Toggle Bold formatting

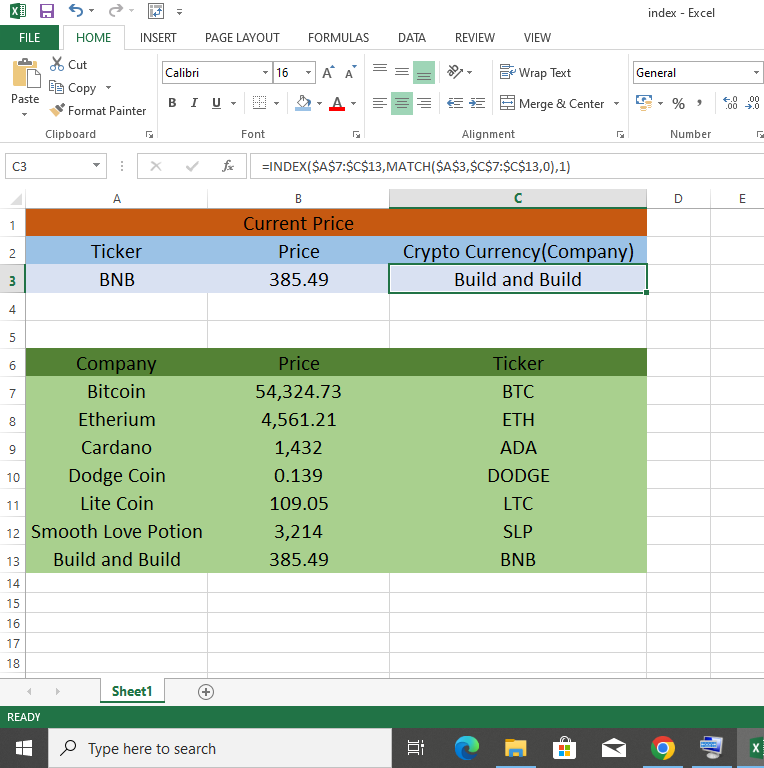[172, 103]
